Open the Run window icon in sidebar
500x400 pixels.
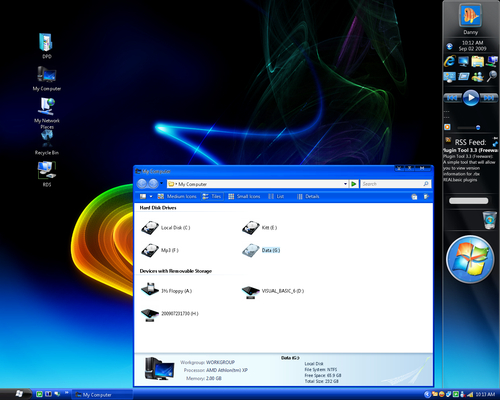click(x=464, y=77)
